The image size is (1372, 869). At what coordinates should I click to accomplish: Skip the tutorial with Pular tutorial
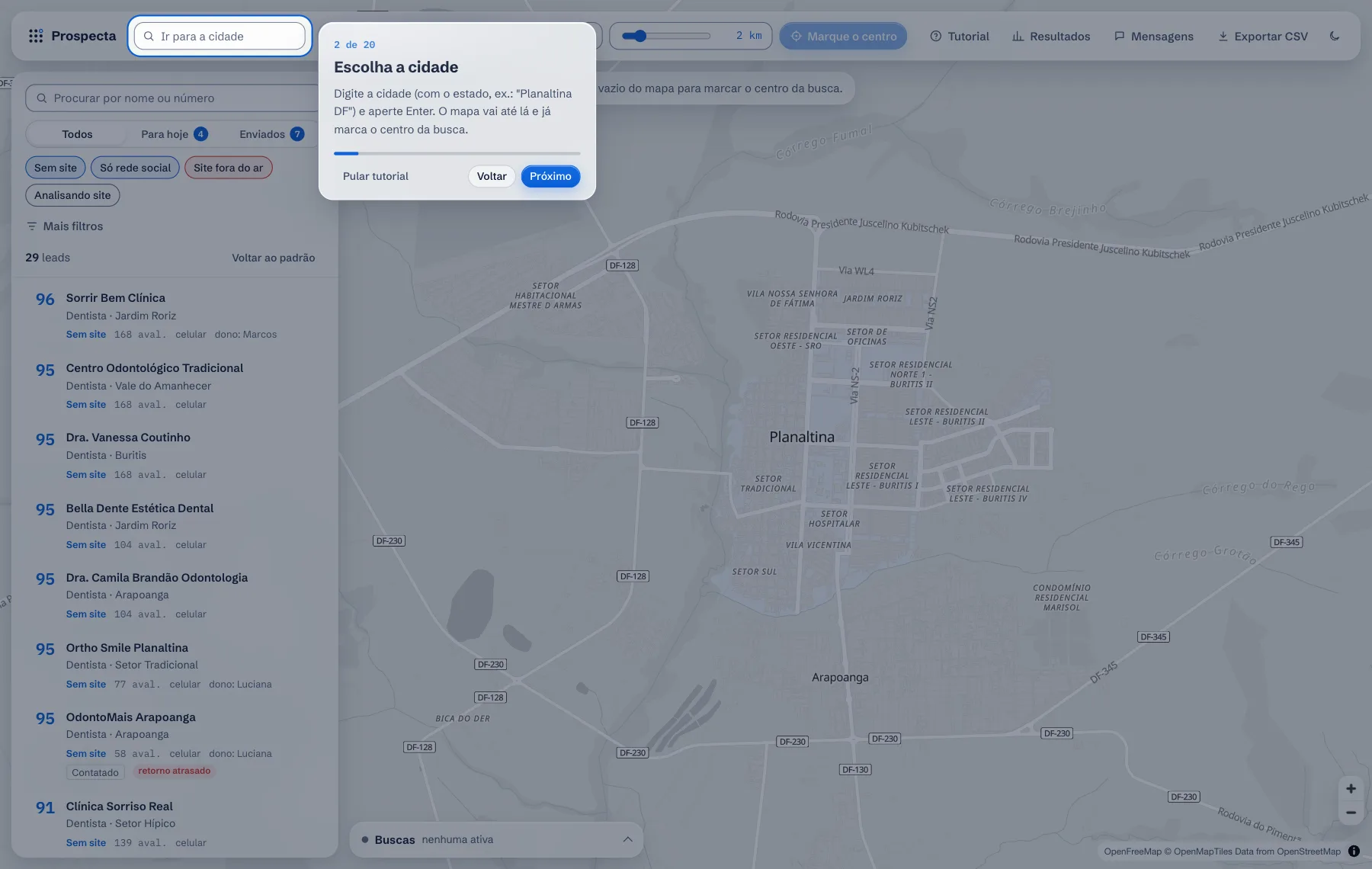[376, 176]
